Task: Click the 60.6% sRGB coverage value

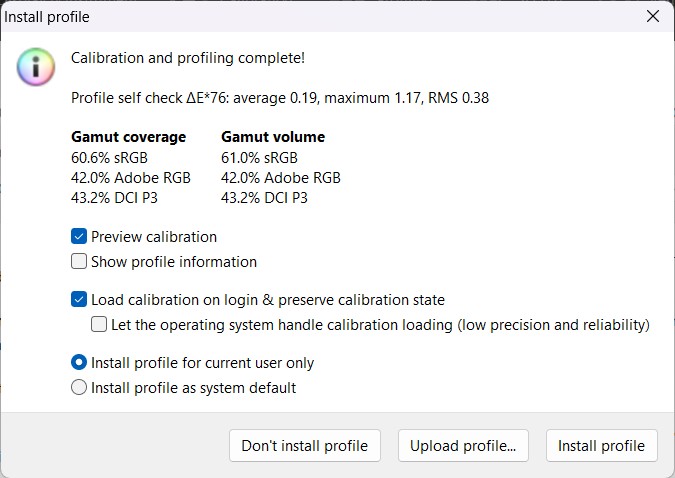Action: point(110,157)
